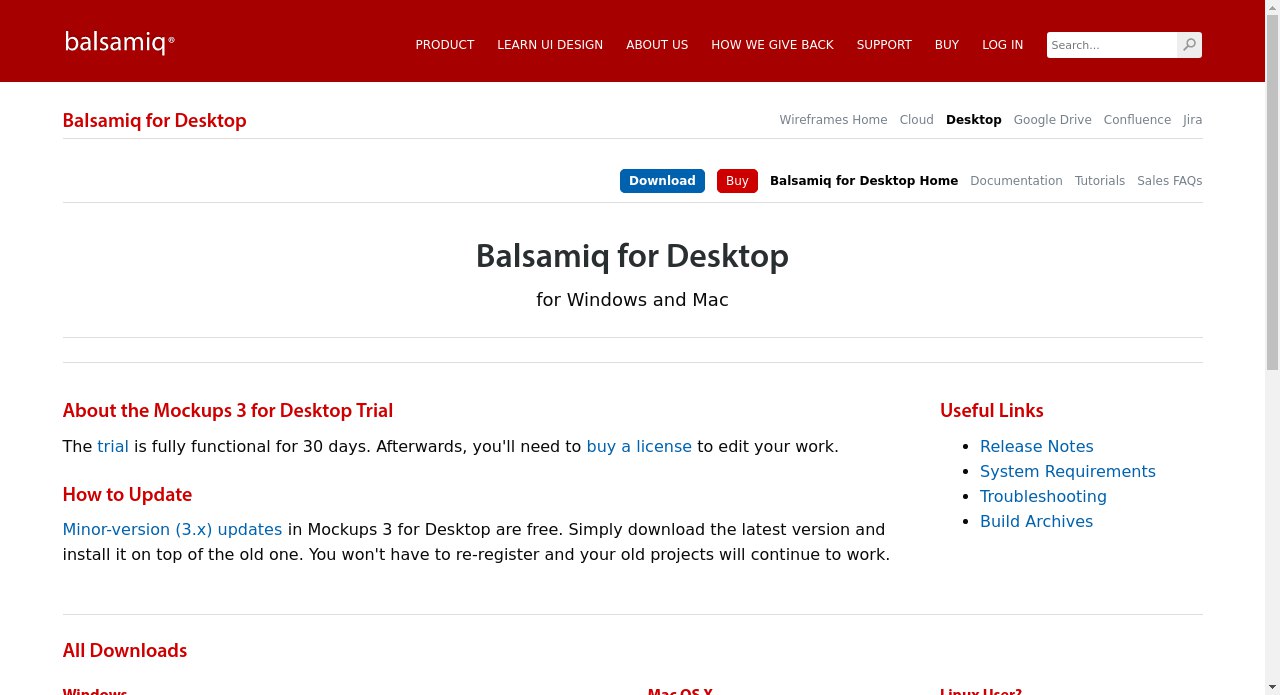Open Minor-version (3.x) updates link
The image size is (1280, 695).
click(172, 530)
